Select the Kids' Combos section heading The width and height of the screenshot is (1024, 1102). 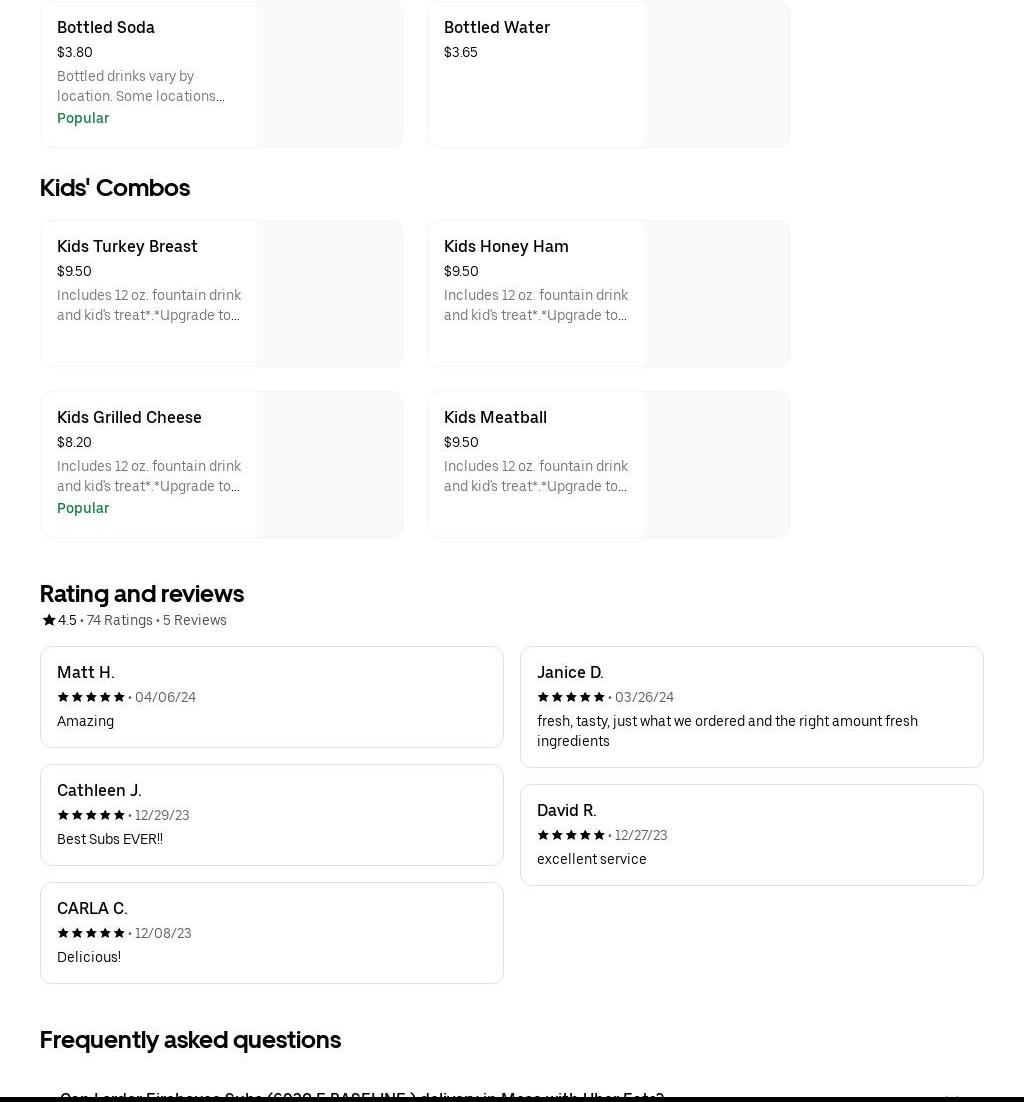coord(115,188)
